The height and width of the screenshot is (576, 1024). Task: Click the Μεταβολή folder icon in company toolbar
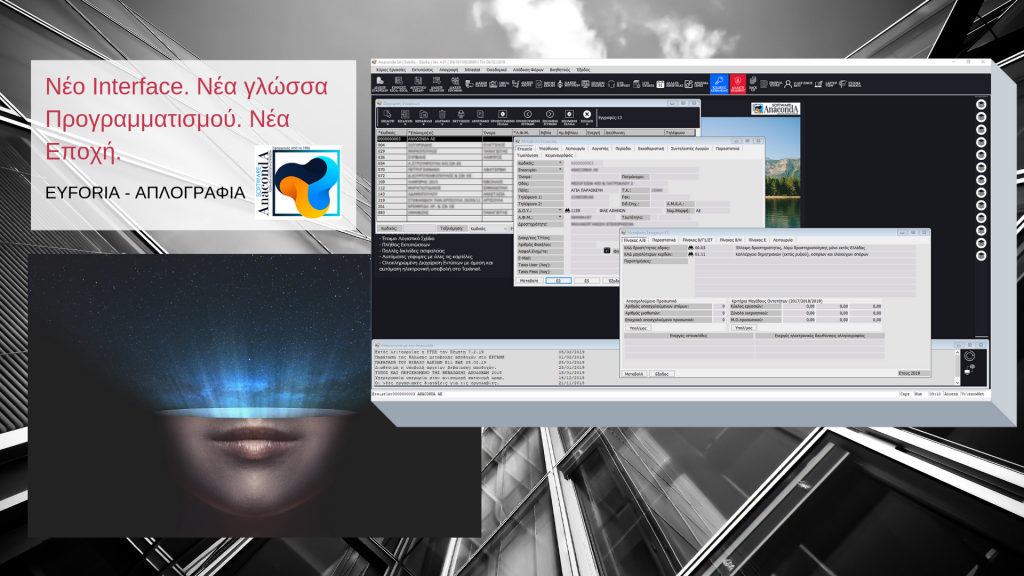423,116
